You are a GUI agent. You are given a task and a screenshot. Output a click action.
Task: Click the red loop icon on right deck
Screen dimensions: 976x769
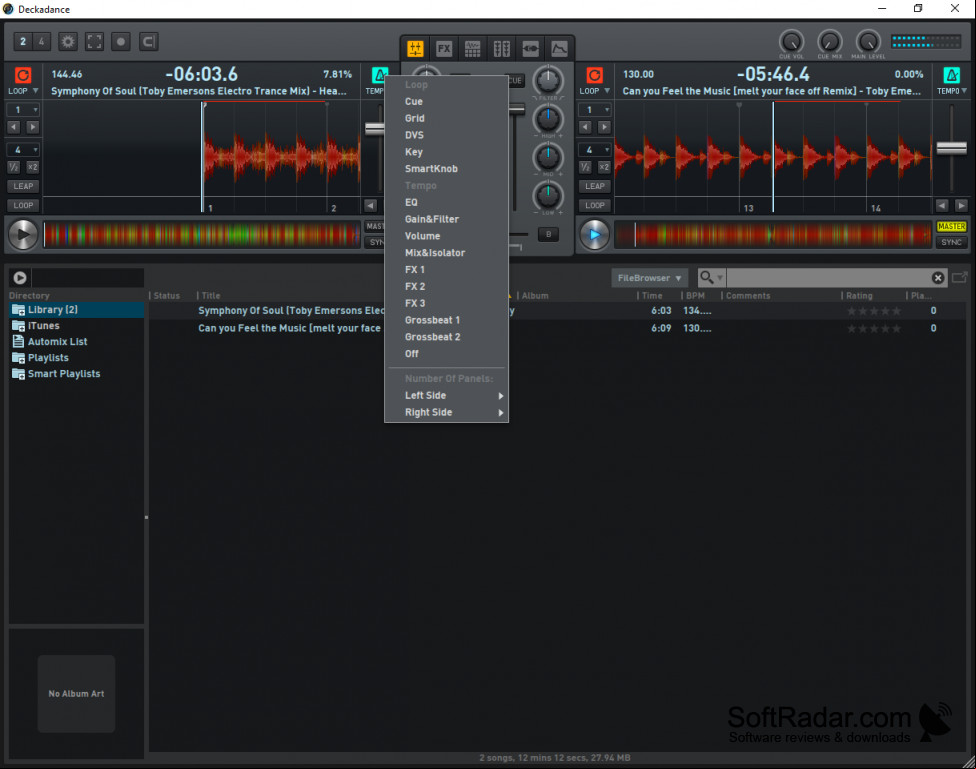pos(594,75)
